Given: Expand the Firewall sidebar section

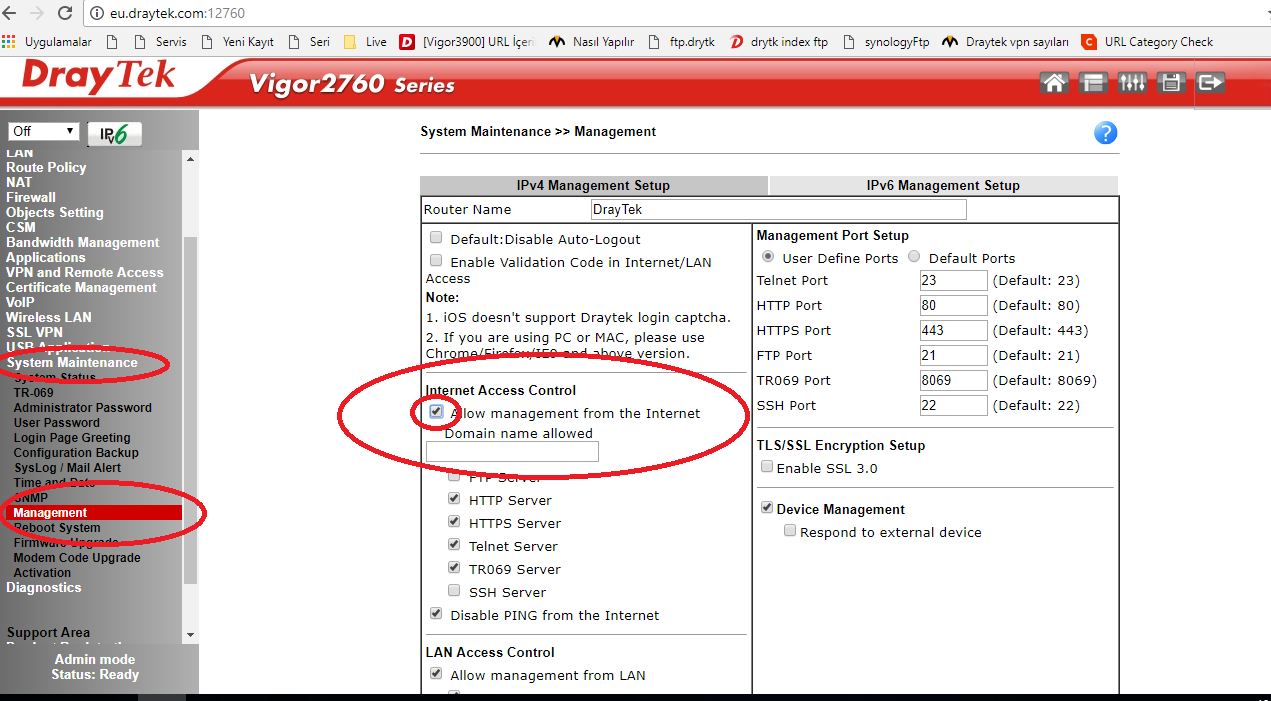Looking at the screenshot, I should [x=31, y=197].
